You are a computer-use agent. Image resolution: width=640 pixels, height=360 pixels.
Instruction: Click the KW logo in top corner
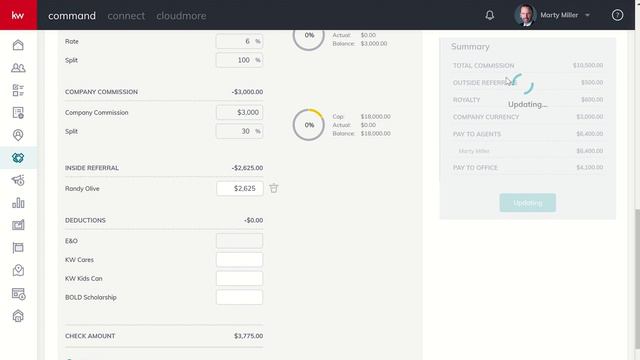18,15
